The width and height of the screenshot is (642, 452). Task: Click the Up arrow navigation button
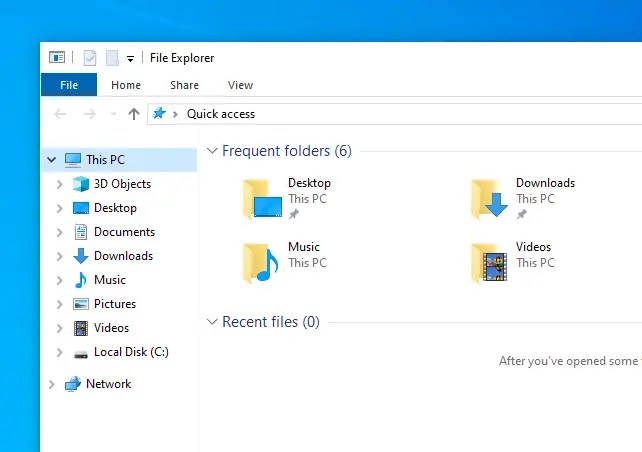click(x=134, y=114)
